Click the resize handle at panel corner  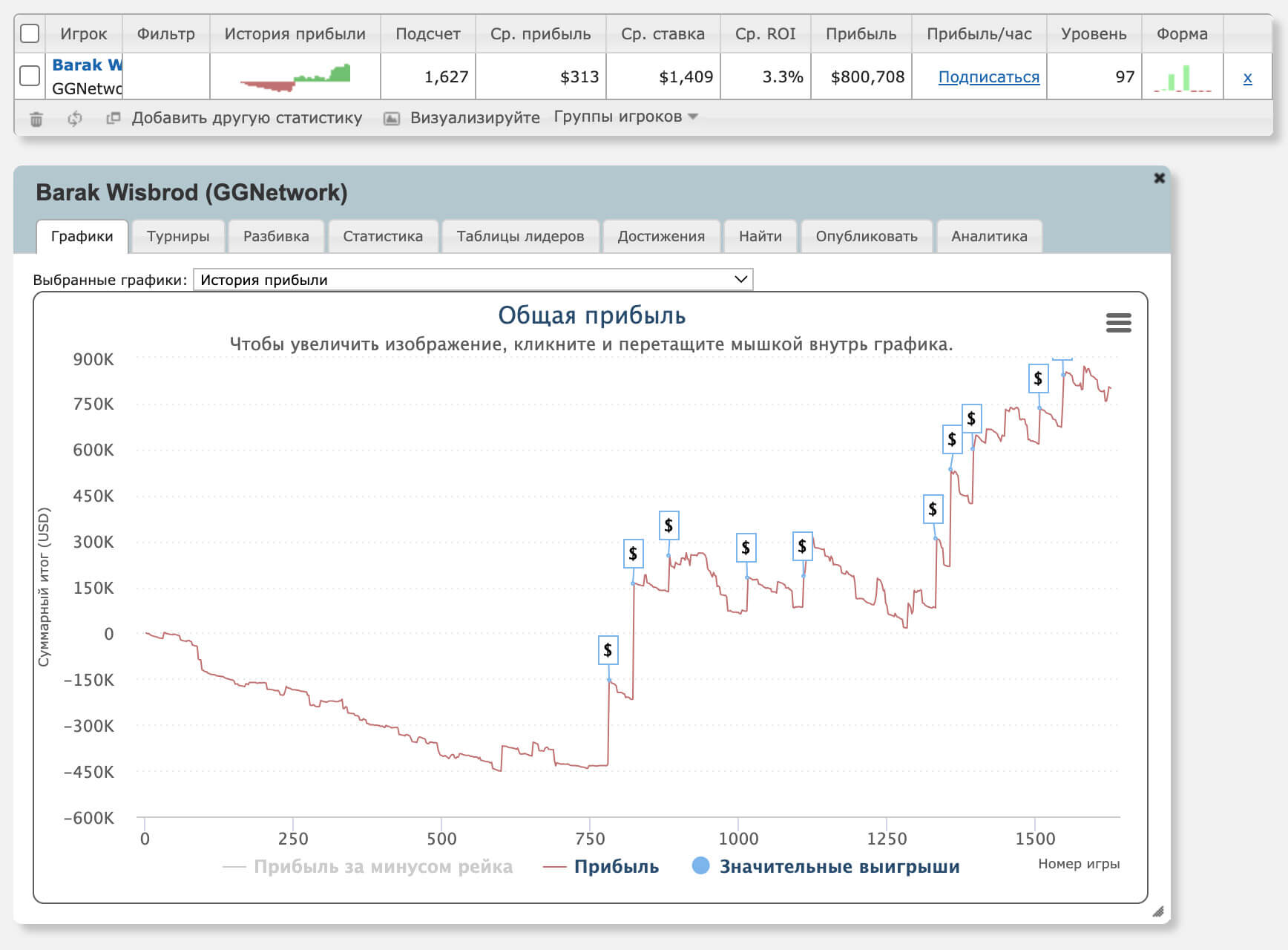pyautogui.click(x=1157, y=911)
